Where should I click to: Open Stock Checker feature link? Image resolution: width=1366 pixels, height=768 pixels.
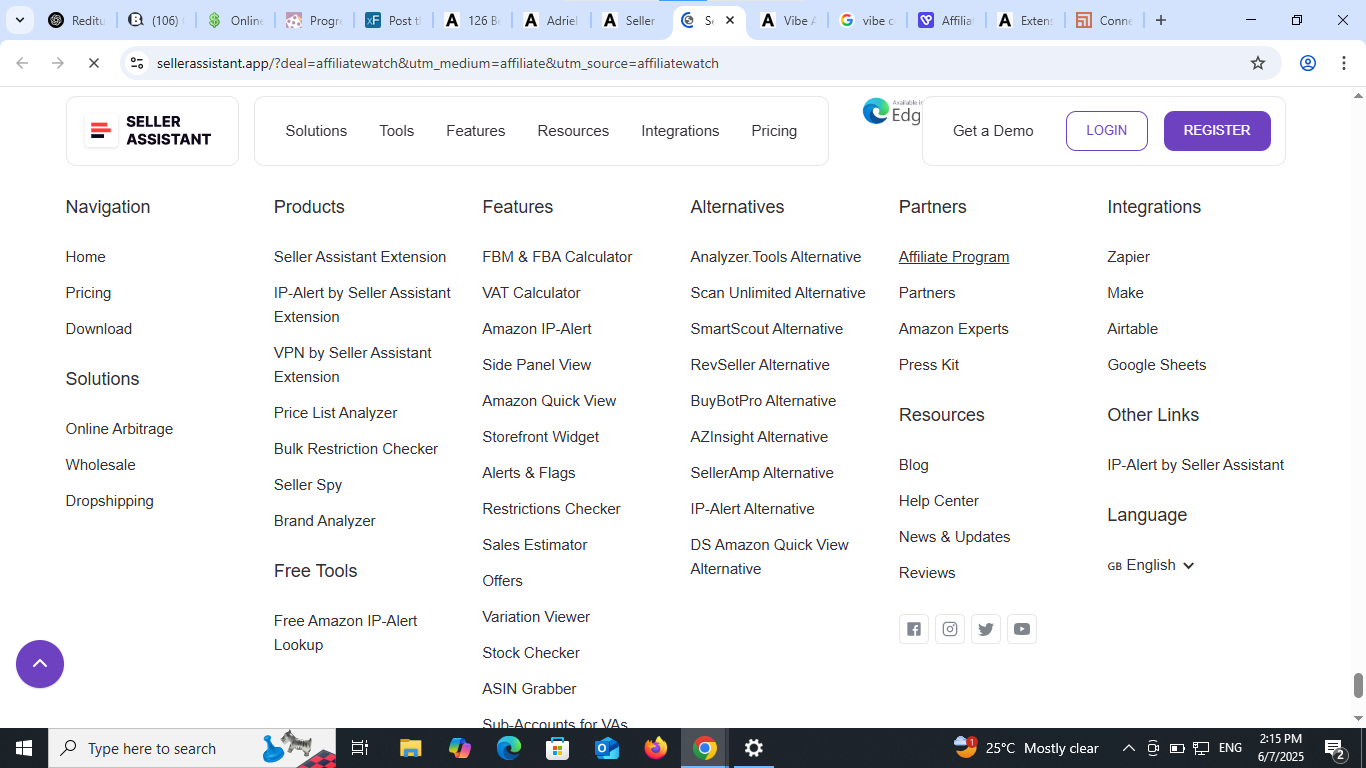531,653
